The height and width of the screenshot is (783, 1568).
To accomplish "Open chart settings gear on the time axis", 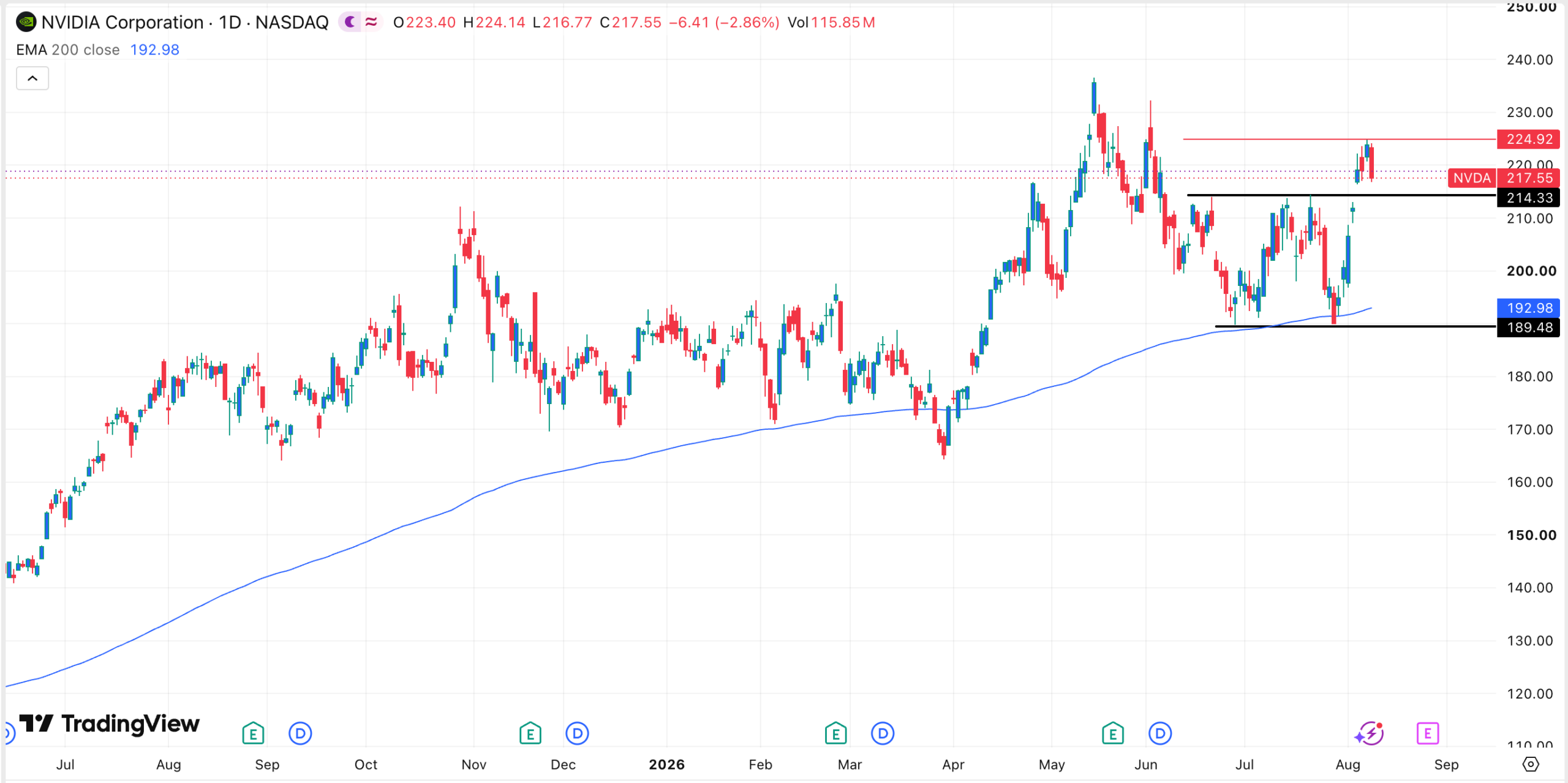I will click(1530, 764).
